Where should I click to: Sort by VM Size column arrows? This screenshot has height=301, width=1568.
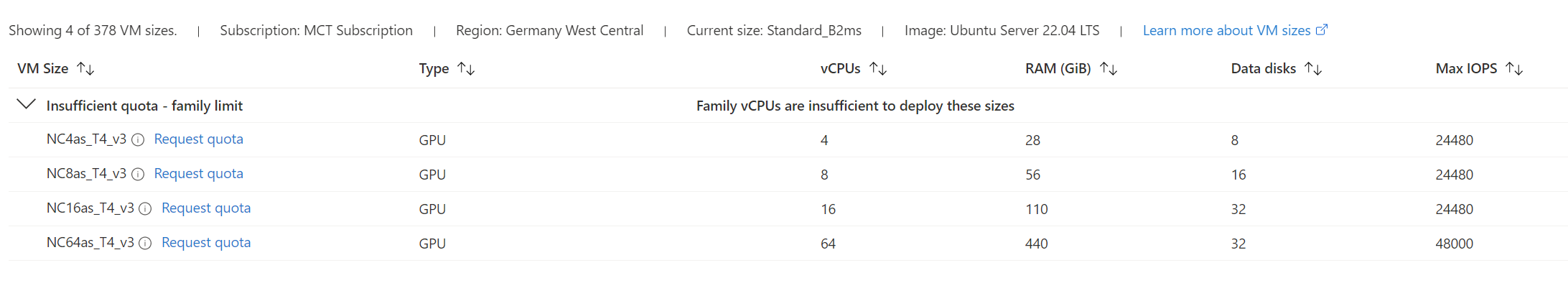pyautogui.click(x=86, y=69)
